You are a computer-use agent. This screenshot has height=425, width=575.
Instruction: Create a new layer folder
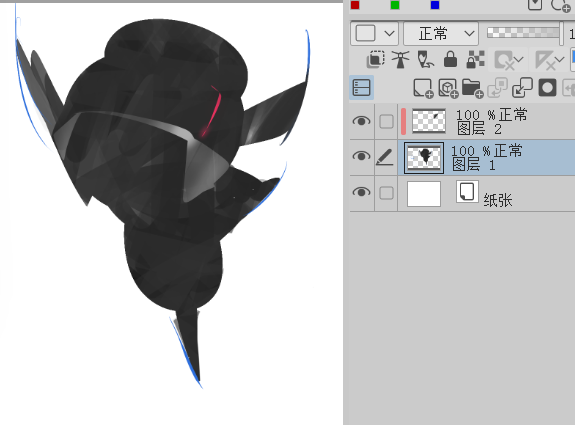tap(473, 88)
